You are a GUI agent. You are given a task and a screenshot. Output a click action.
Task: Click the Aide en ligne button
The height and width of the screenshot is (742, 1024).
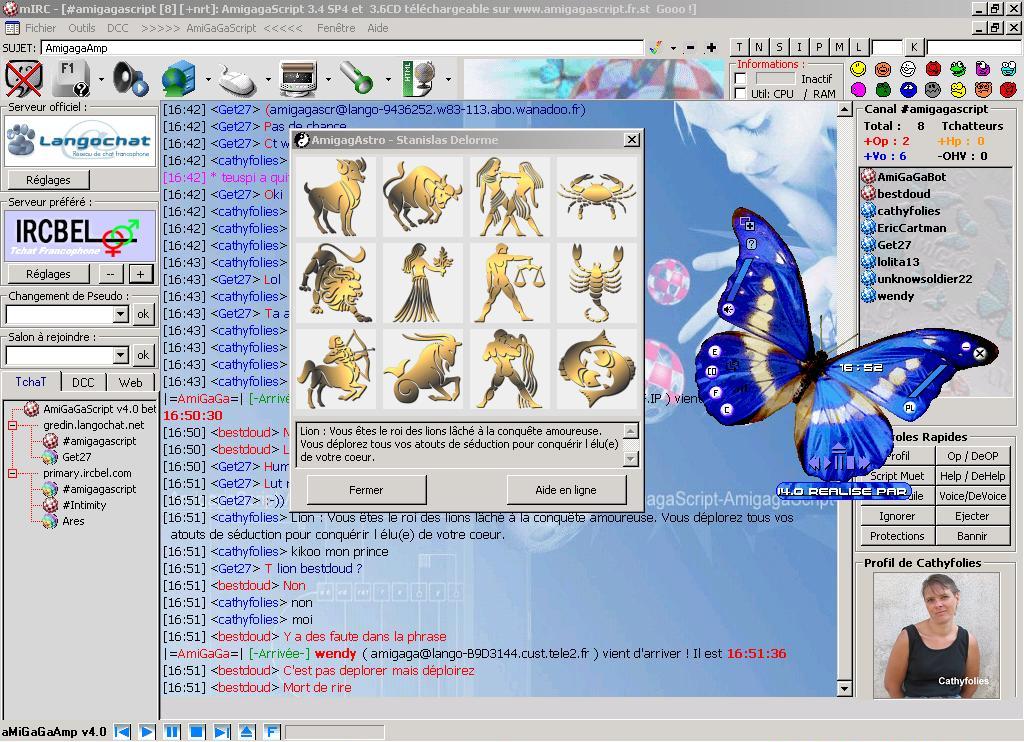coord(566,490)
